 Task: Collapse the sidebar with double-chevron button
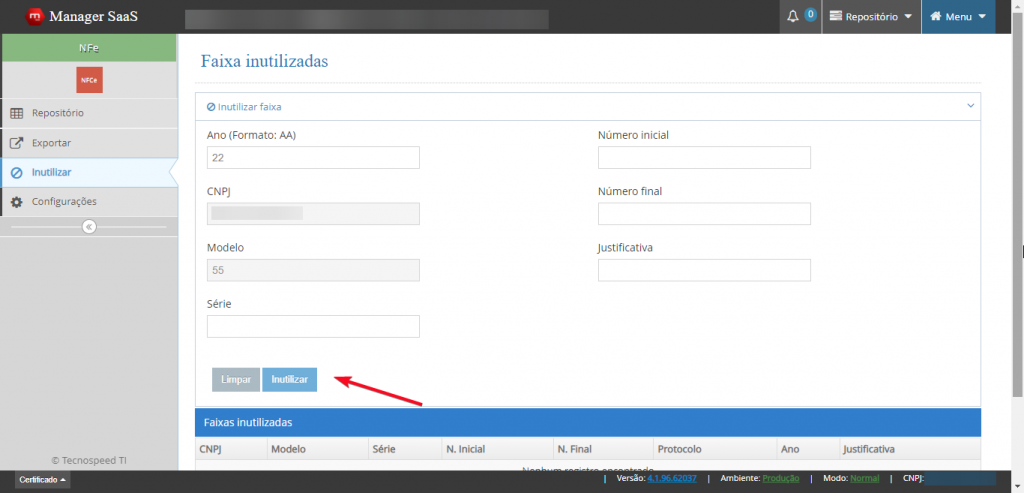coord(89,227)
